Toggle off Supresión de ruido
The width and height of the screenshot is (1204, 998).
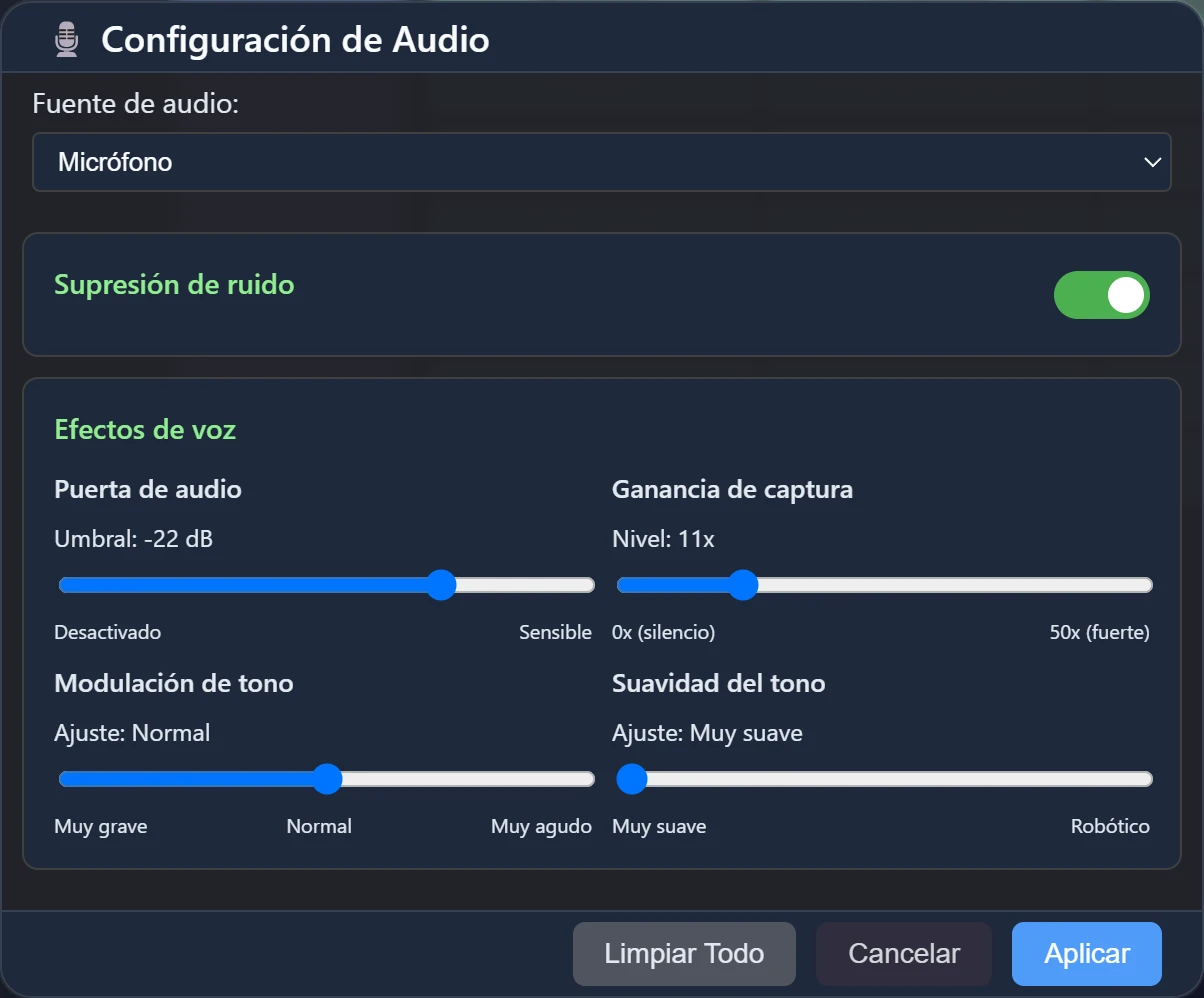click(x=1102, y=295)
